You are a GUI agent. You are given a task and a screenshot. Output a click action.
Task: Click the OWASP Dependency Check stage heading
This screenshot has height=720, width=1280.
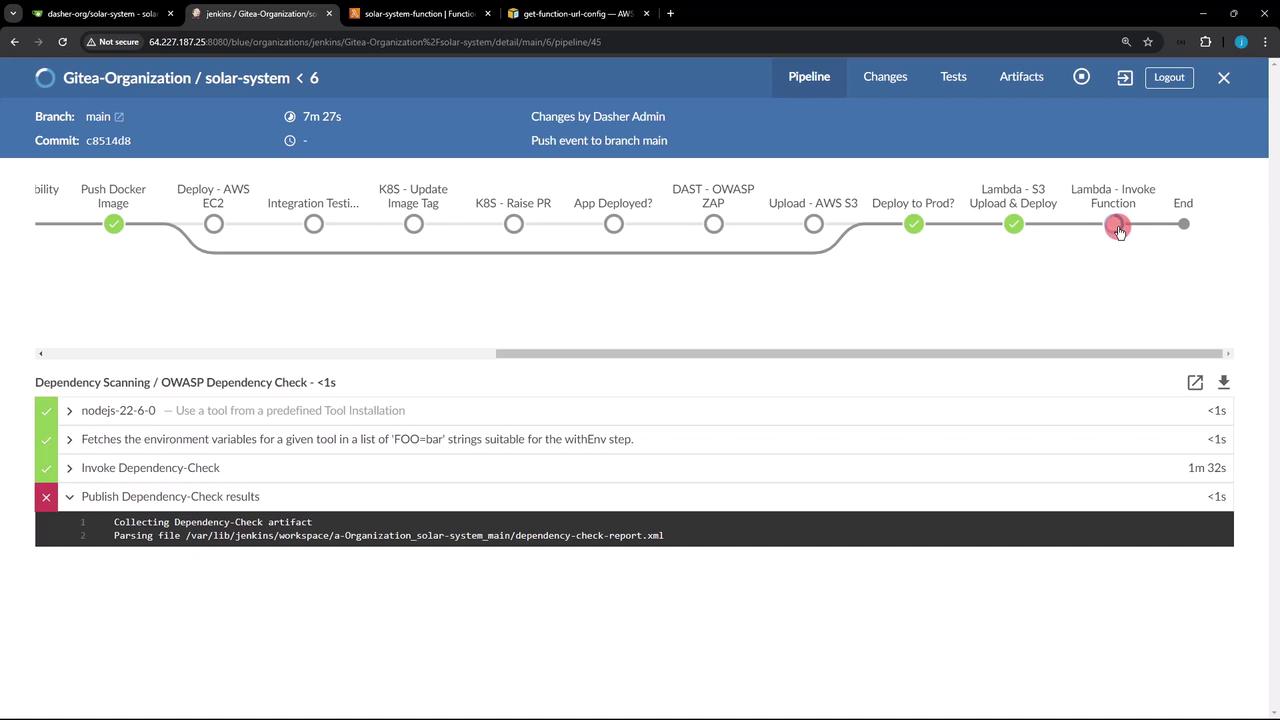(x=185, y=383)
